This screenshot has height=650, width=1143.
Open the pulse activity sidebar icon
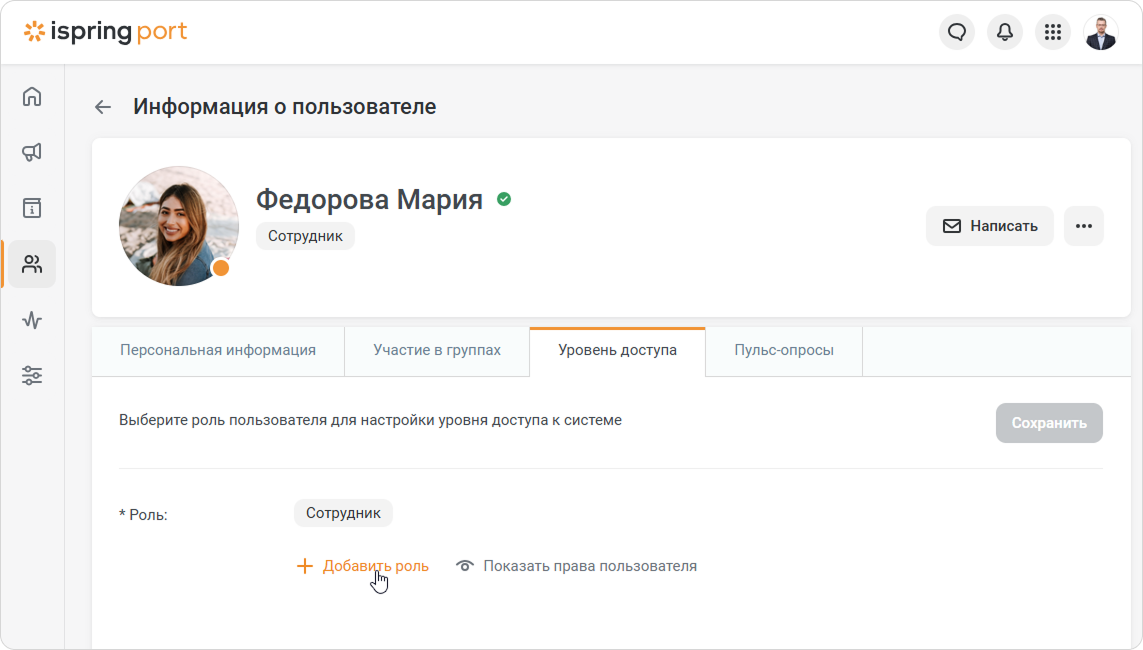coord(32,320)
